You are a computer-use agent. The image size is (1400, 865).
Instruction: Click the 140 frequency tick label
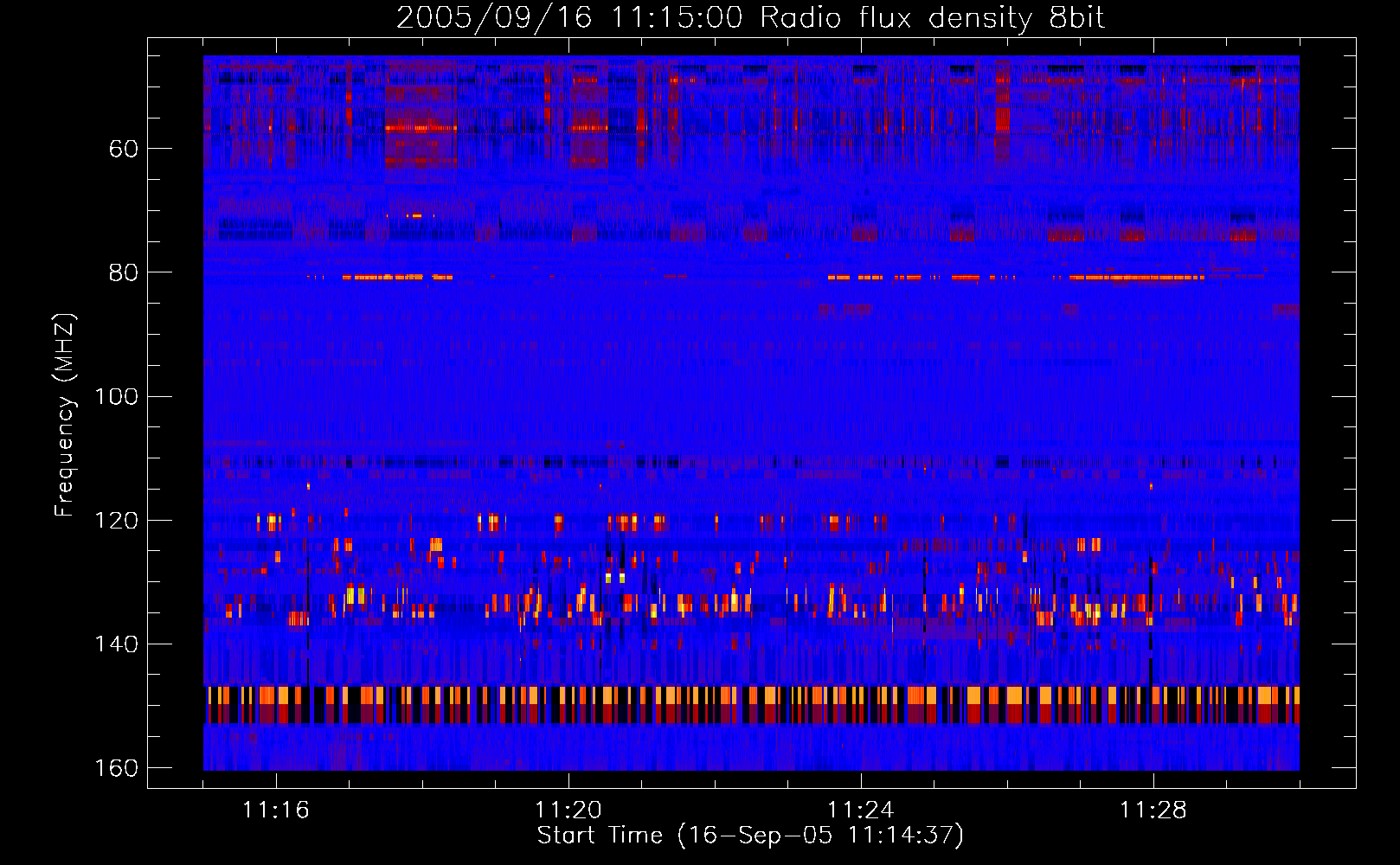(x=117, y=644)
